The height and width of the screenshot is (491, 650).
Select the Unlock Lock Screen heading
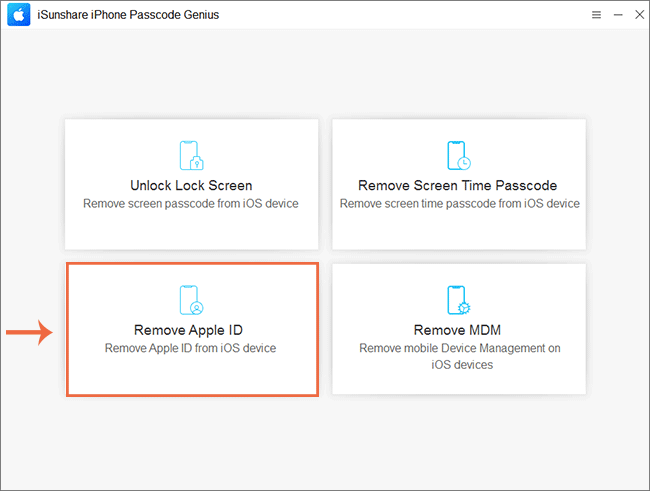tap(191, 185)
